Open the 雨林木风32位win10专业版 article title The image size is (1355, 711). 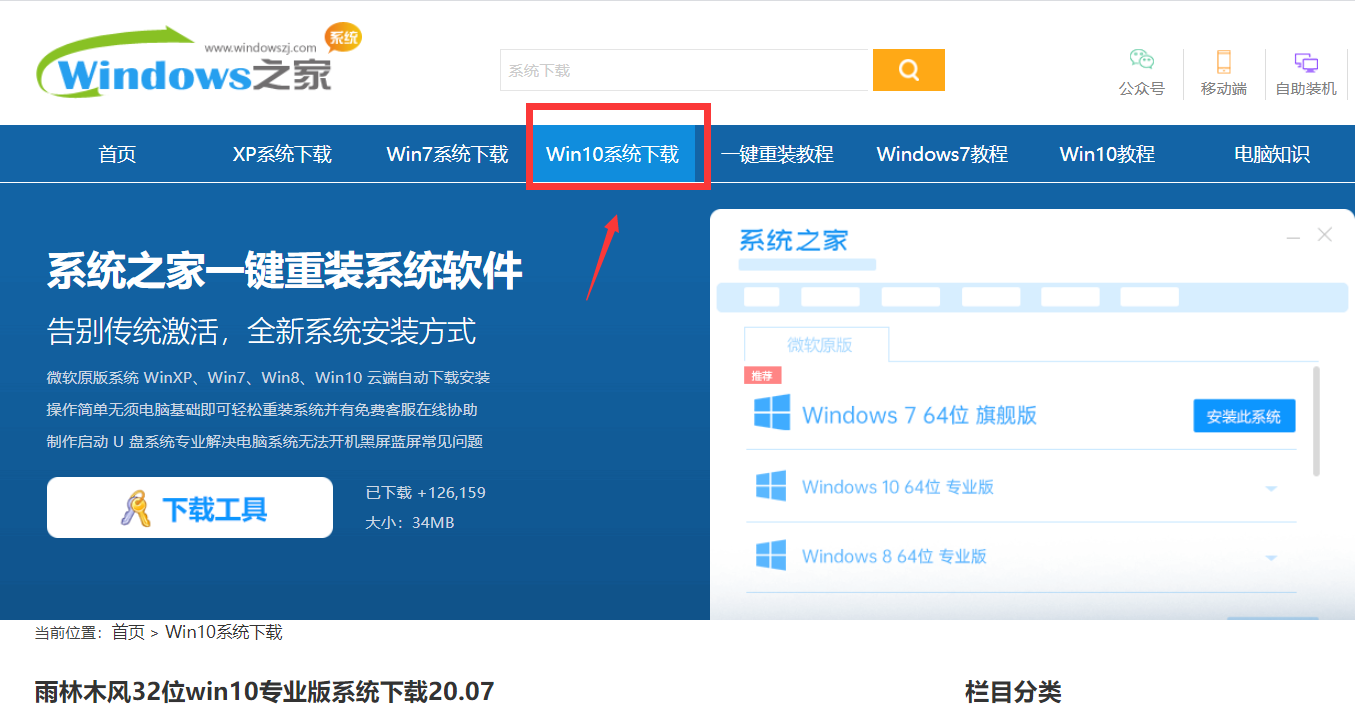coord(264,691)
